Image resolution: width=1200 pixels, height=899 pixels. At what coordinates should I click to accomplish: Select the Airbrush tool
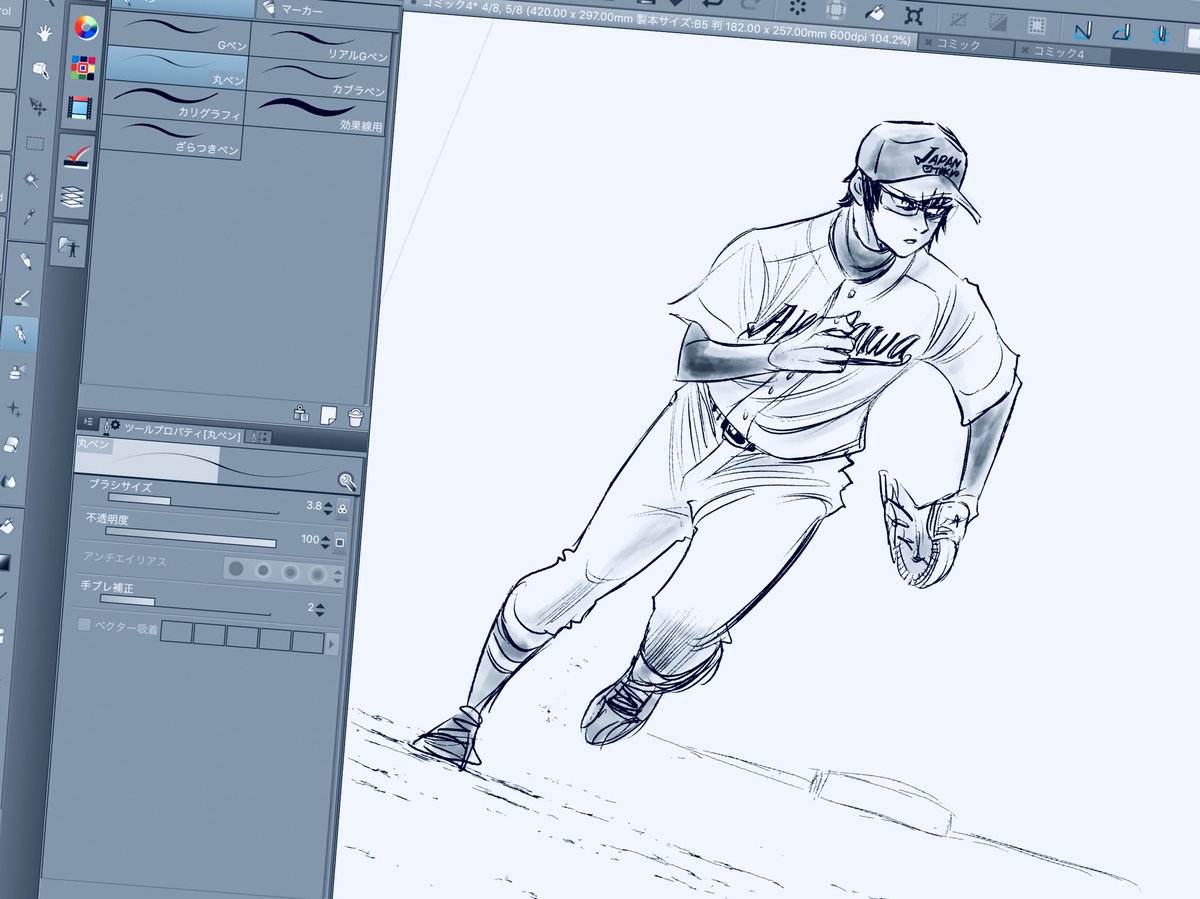point(17,372)
